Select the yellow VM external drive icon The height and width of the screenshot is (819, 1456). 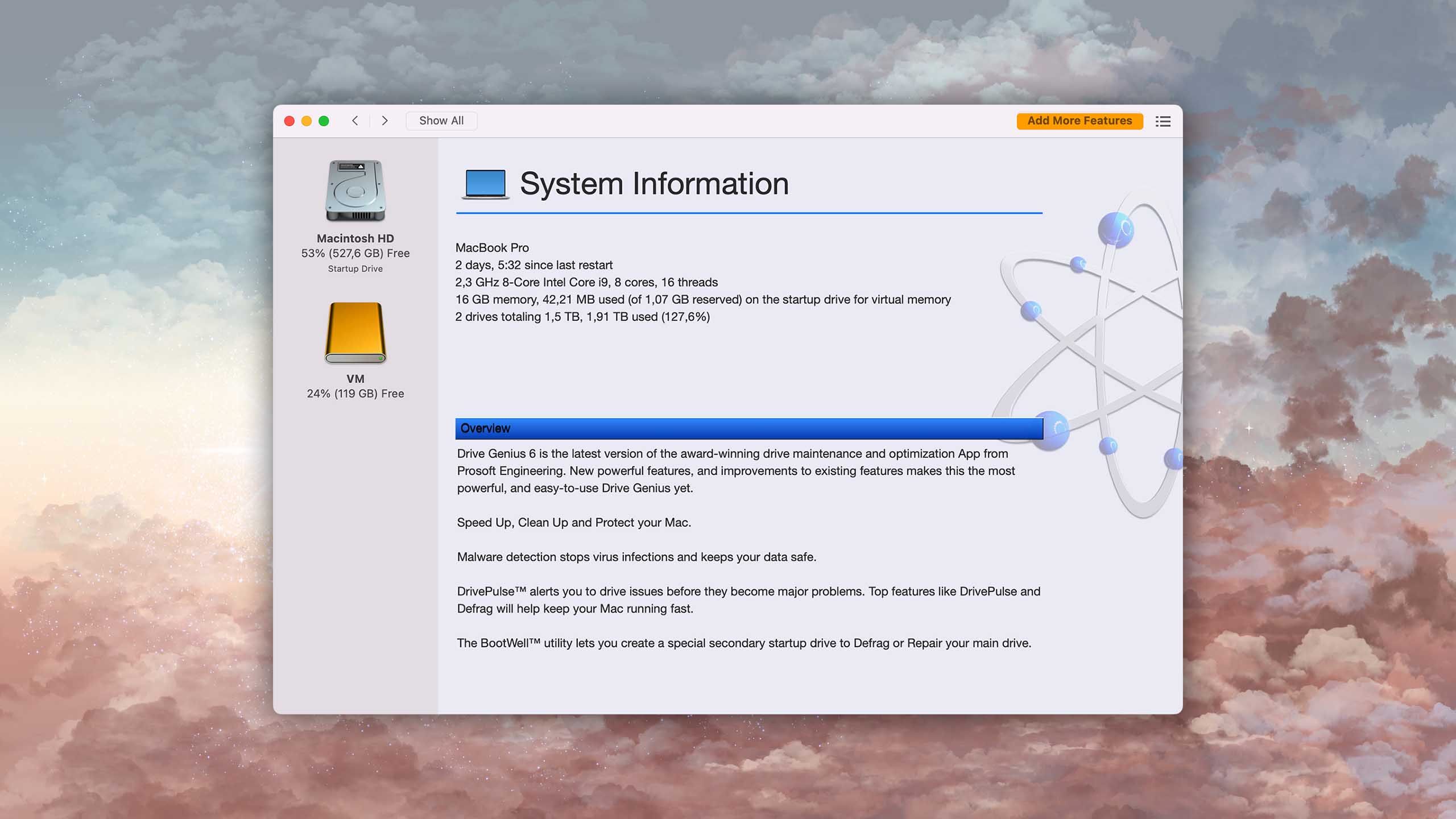355,333
